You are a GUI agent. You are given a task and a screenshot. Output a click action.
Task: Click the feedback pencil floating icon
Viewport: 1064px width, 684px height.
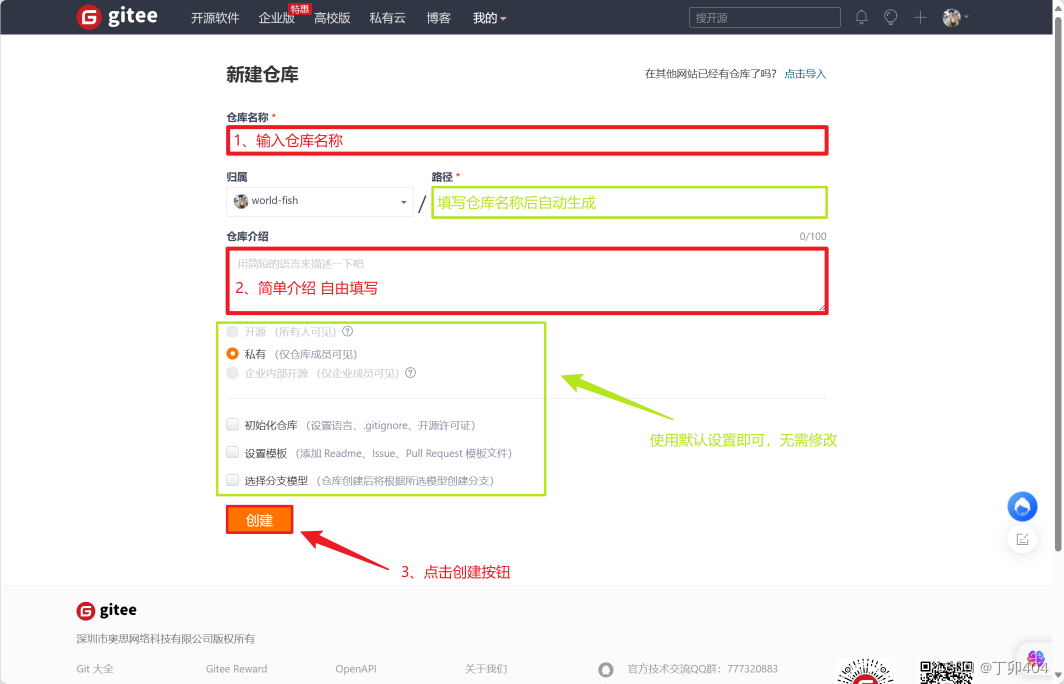click(1022, 538)
